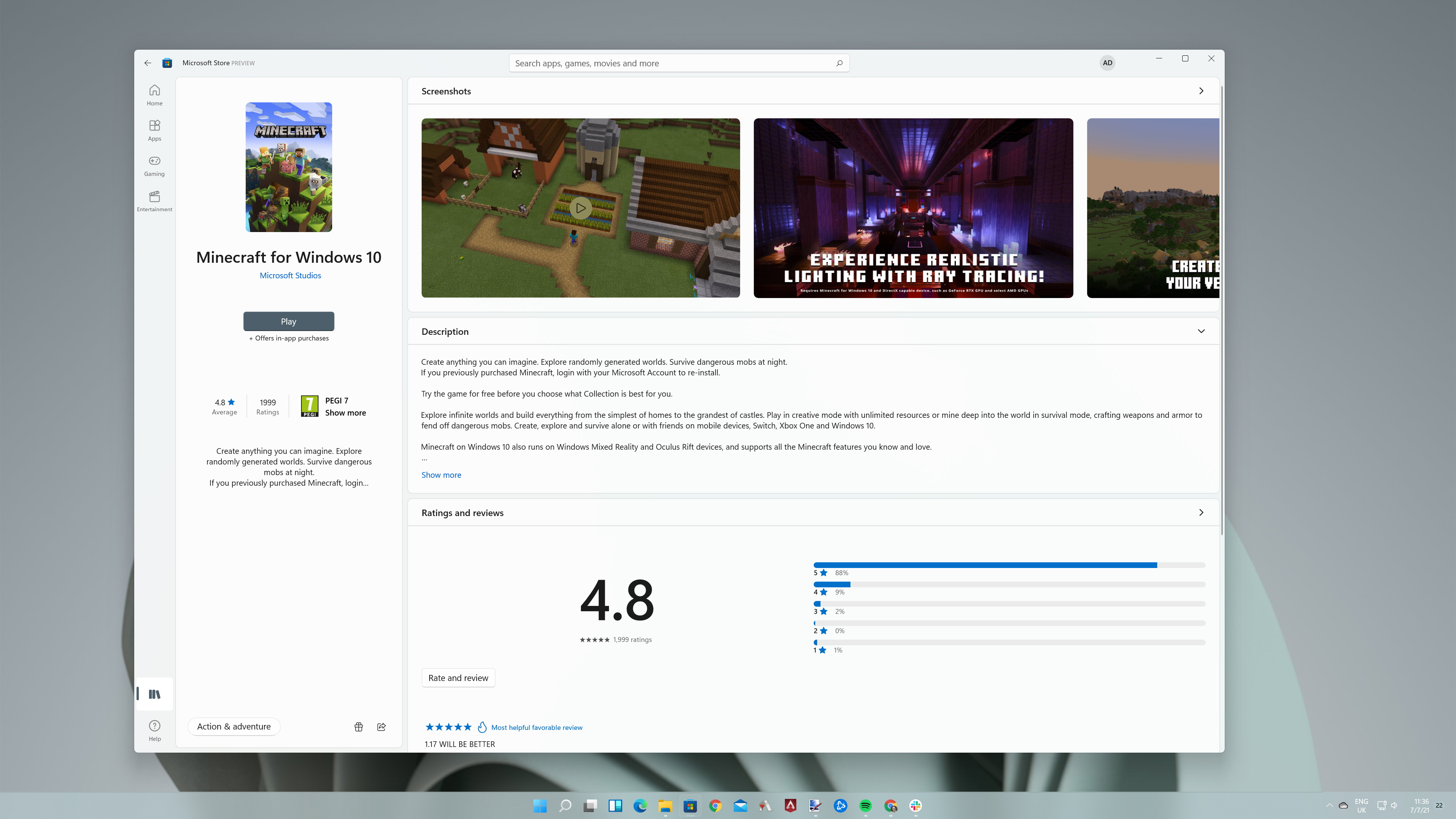Click the Help icon in sidebar
This screenshot has height=819, width=1456.
(154, 730)
